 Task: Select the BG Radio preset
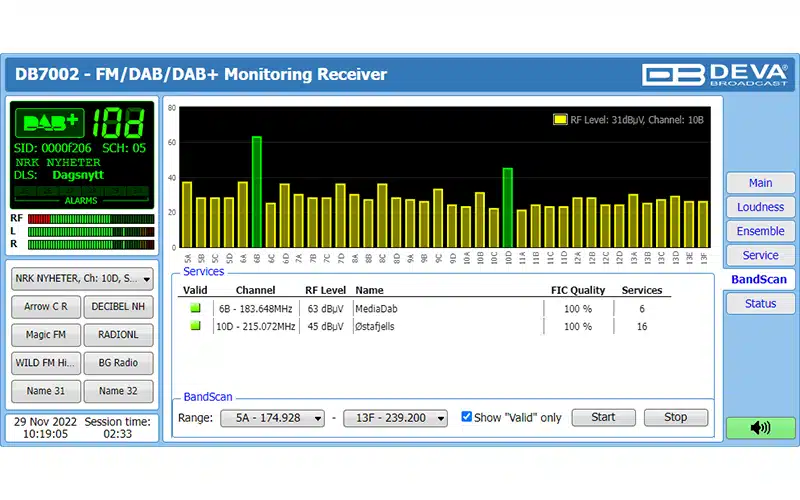(x=118, y=363)
